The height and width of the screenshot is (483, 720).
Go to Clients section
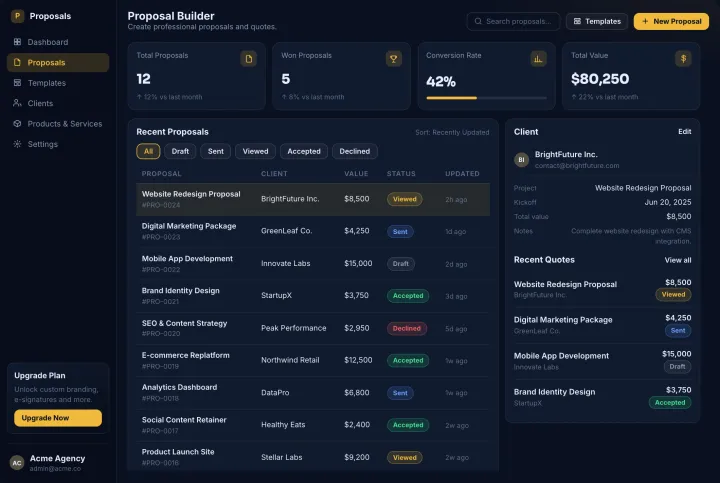(x=58, y=103)
